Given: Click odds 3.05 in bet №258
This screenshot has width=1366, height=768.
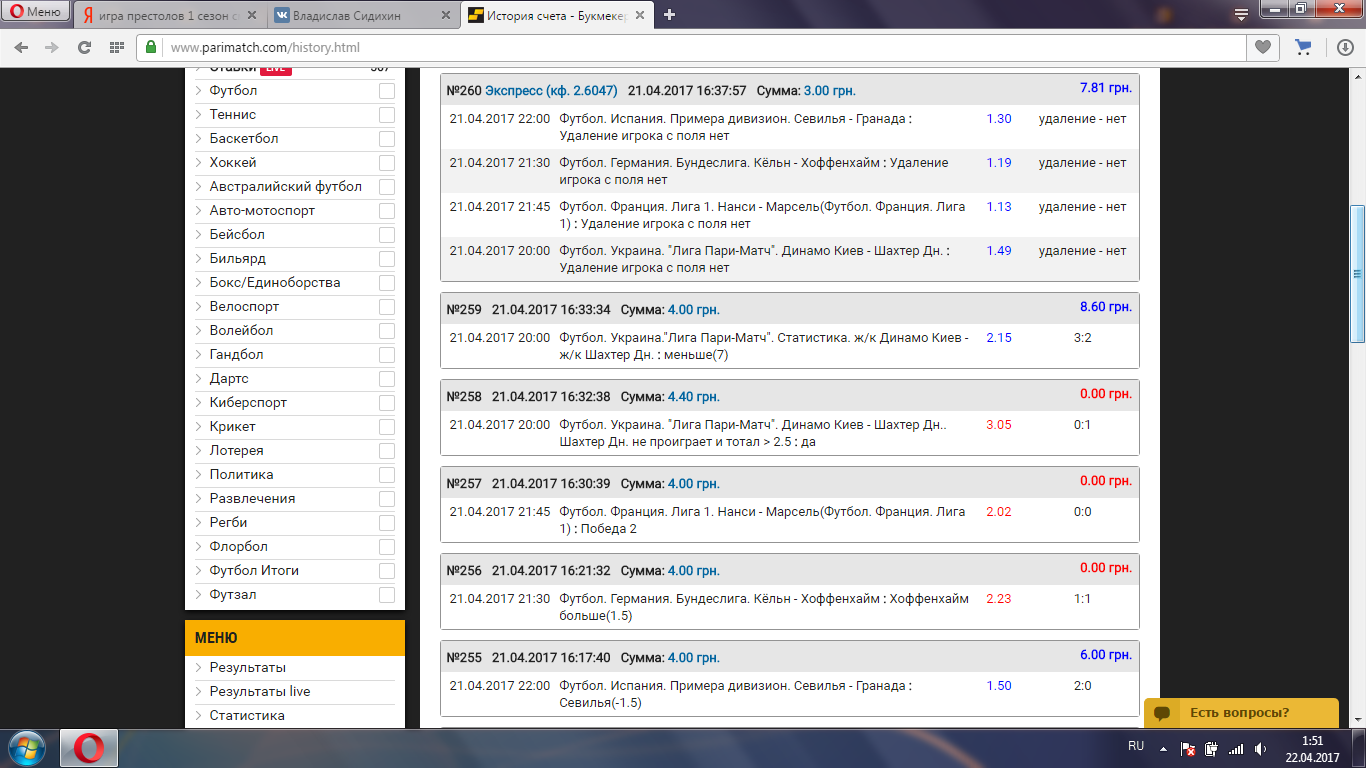Looking at the screenshot, I should 999,424.
